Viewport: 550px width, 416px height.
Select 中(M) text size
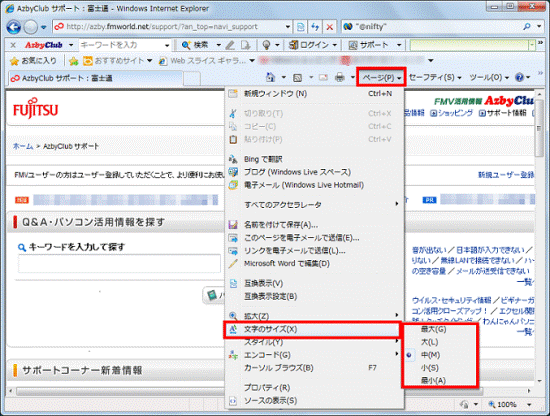coord(440,355)
